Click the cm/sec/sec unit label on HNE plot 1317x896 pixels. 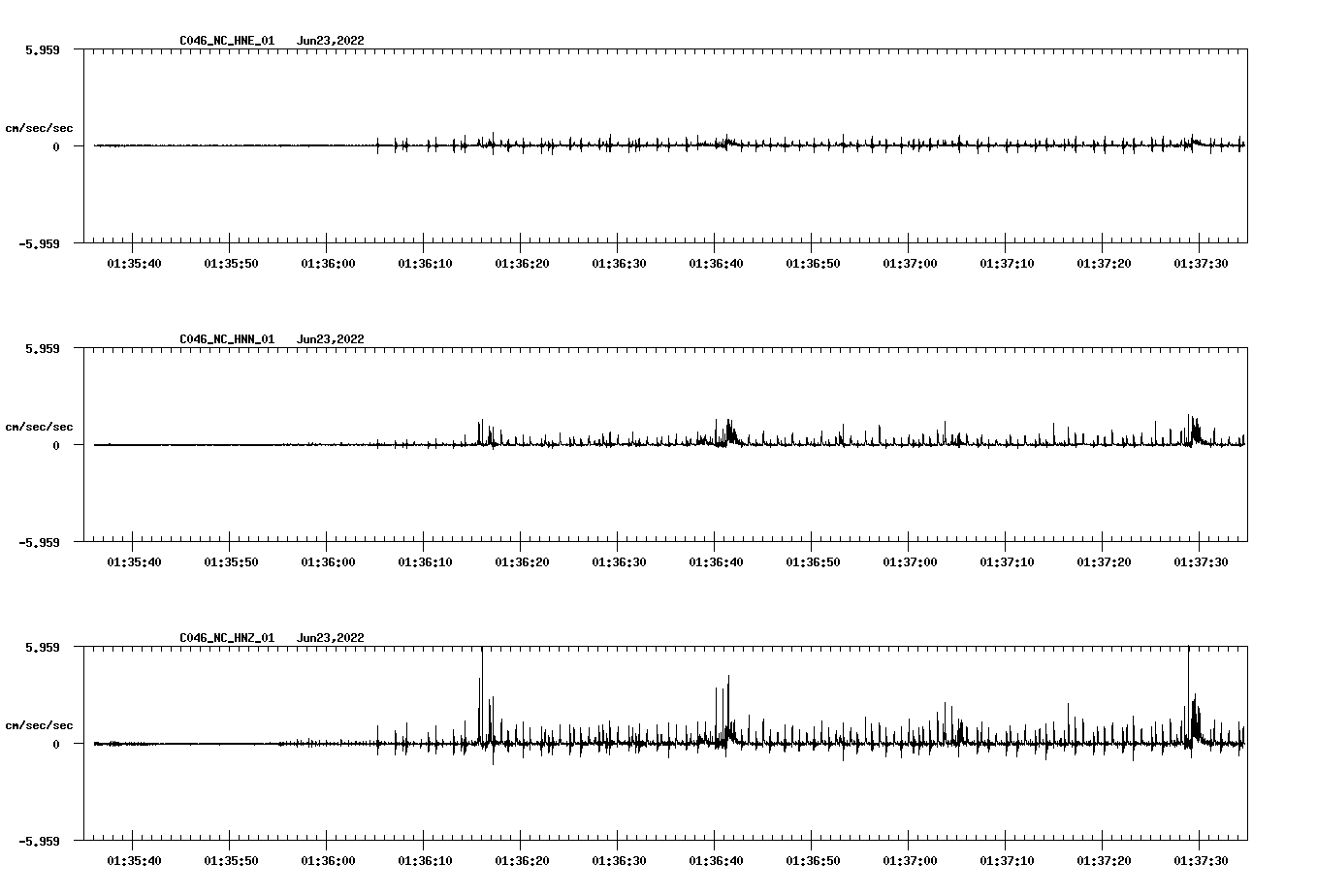click(39, 128)
